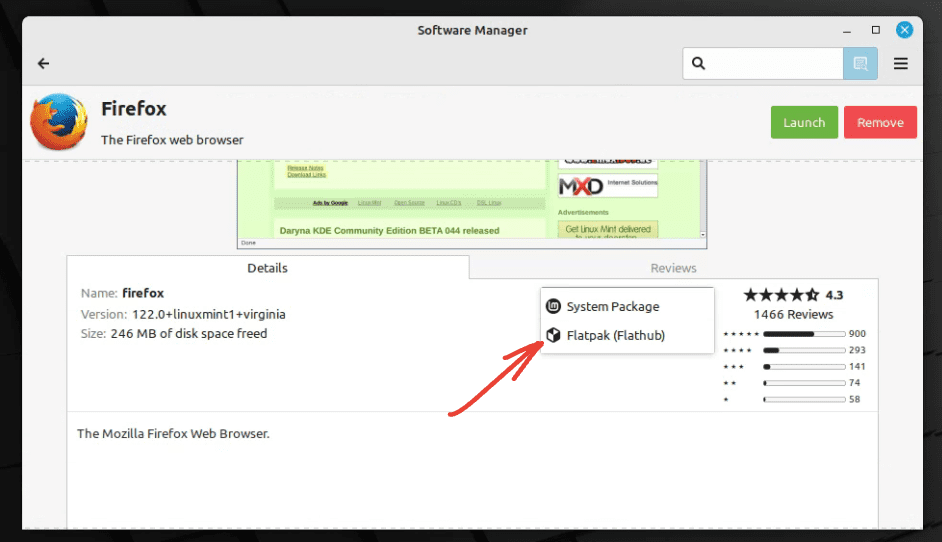The image size is (942, 542).
Task: Click the package name 'firefox' value
Action: tap(143, 293)
